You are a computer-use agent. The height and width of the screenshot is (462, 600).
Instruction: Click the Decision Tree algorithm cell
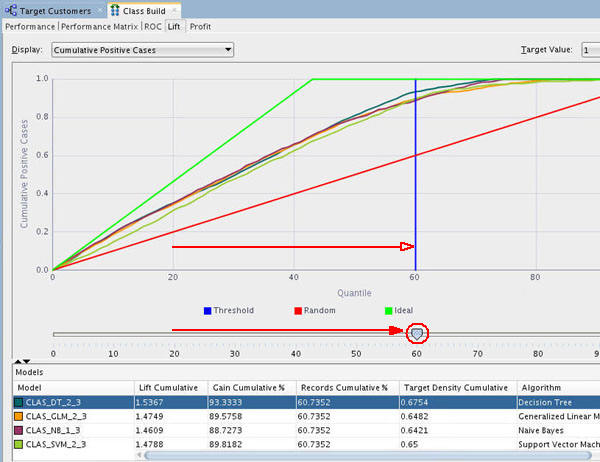point(558,402)
